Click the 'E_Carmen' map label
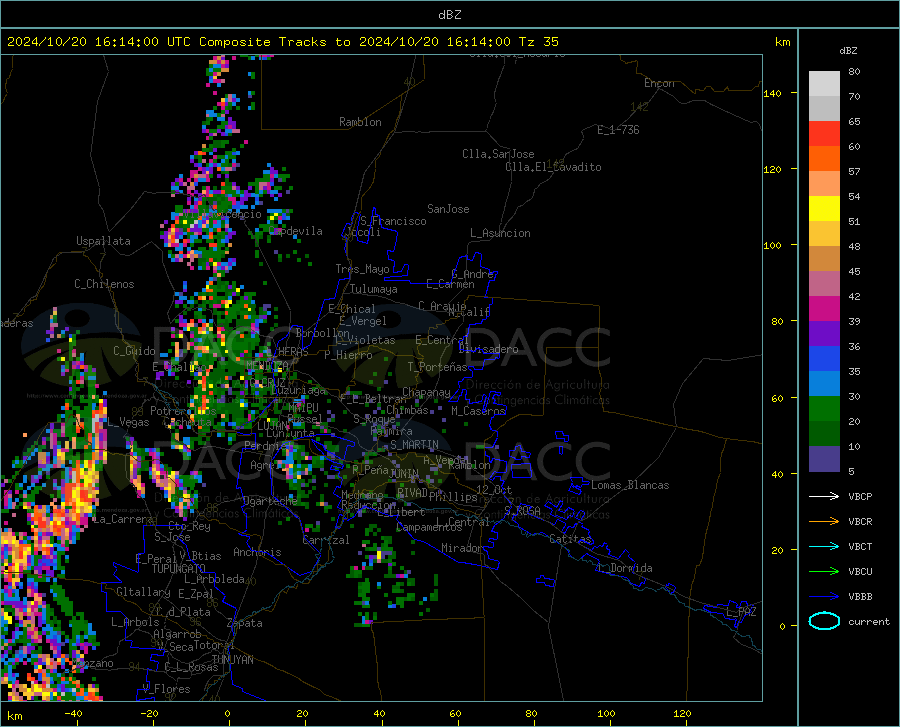 tap(450, 284)
